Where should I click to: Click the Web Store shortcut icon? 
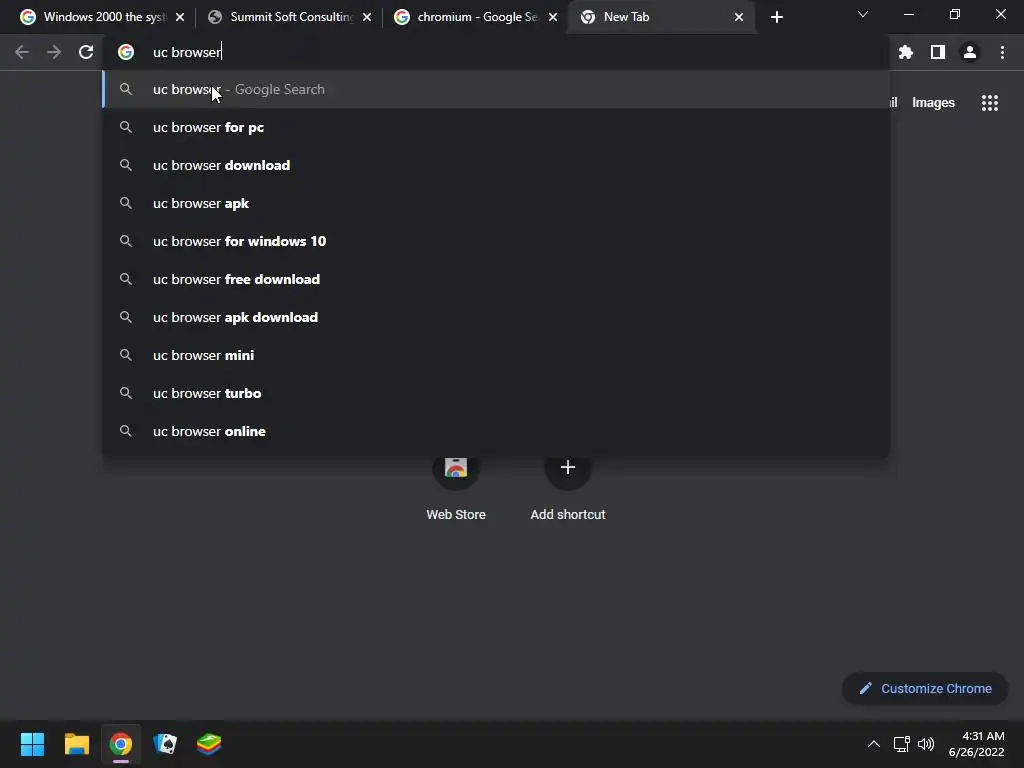(x=456, y=468)
